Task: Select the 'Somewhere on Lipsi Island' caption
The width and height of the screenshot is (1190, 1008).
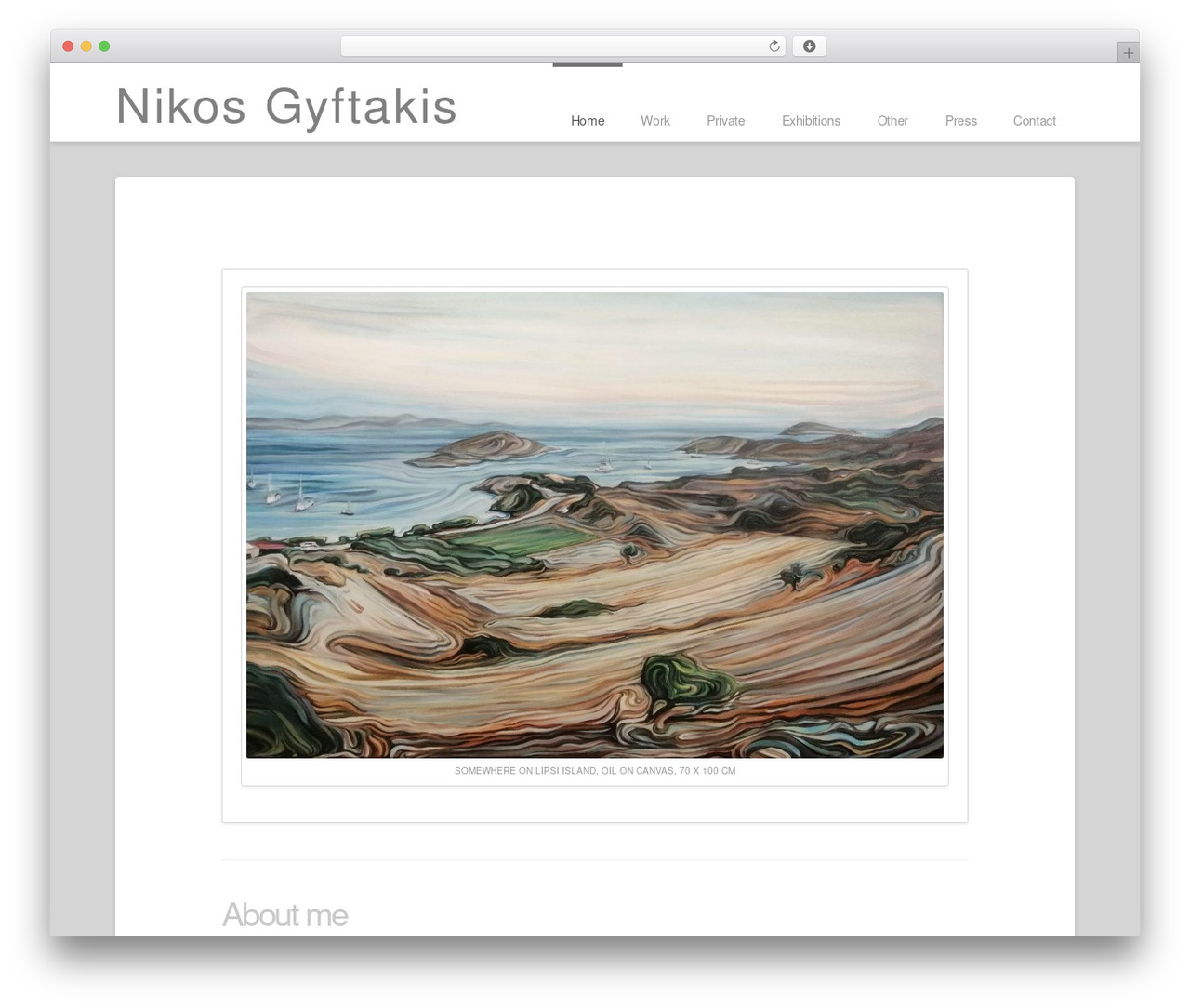Action: [x=595, y=771]
